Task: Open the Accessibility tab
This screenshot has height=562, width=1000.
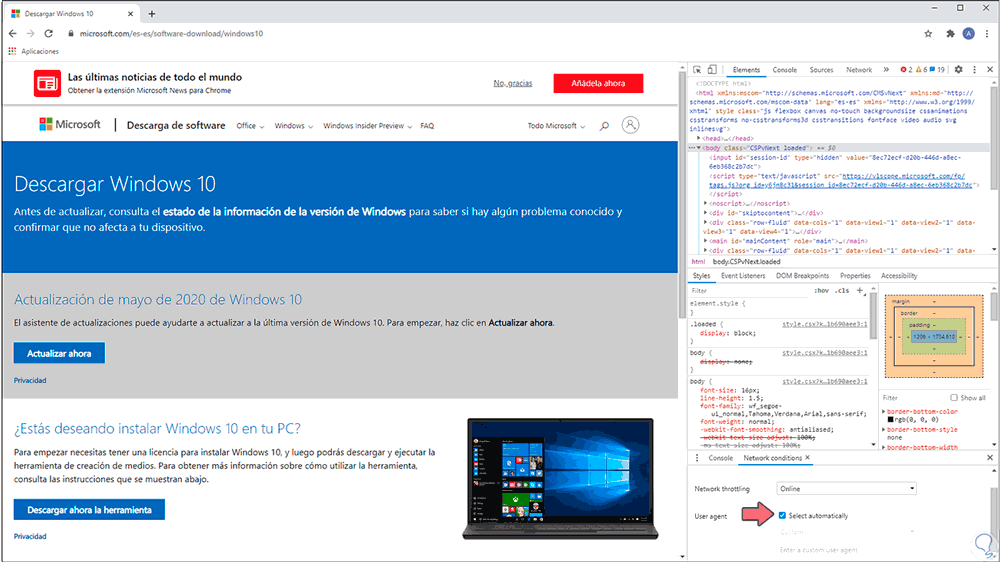Action: (899, 276)
